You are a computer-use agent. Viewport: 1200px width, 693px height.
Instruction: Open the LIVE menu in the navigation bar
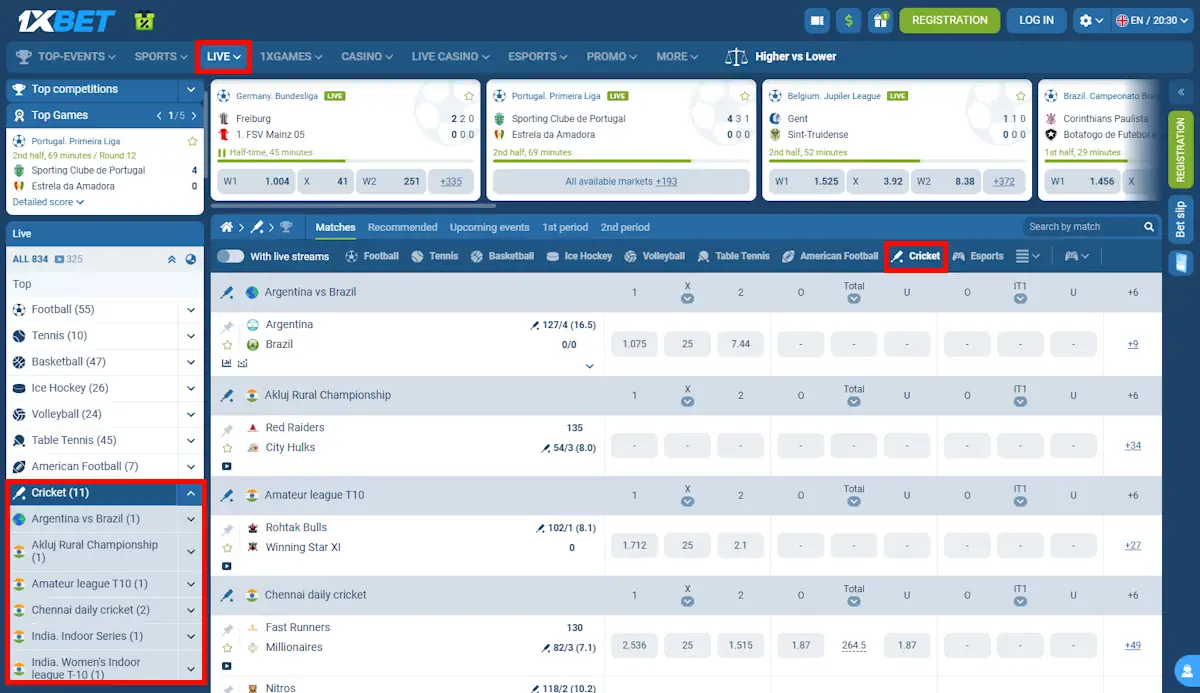click(x=223, y=56)
